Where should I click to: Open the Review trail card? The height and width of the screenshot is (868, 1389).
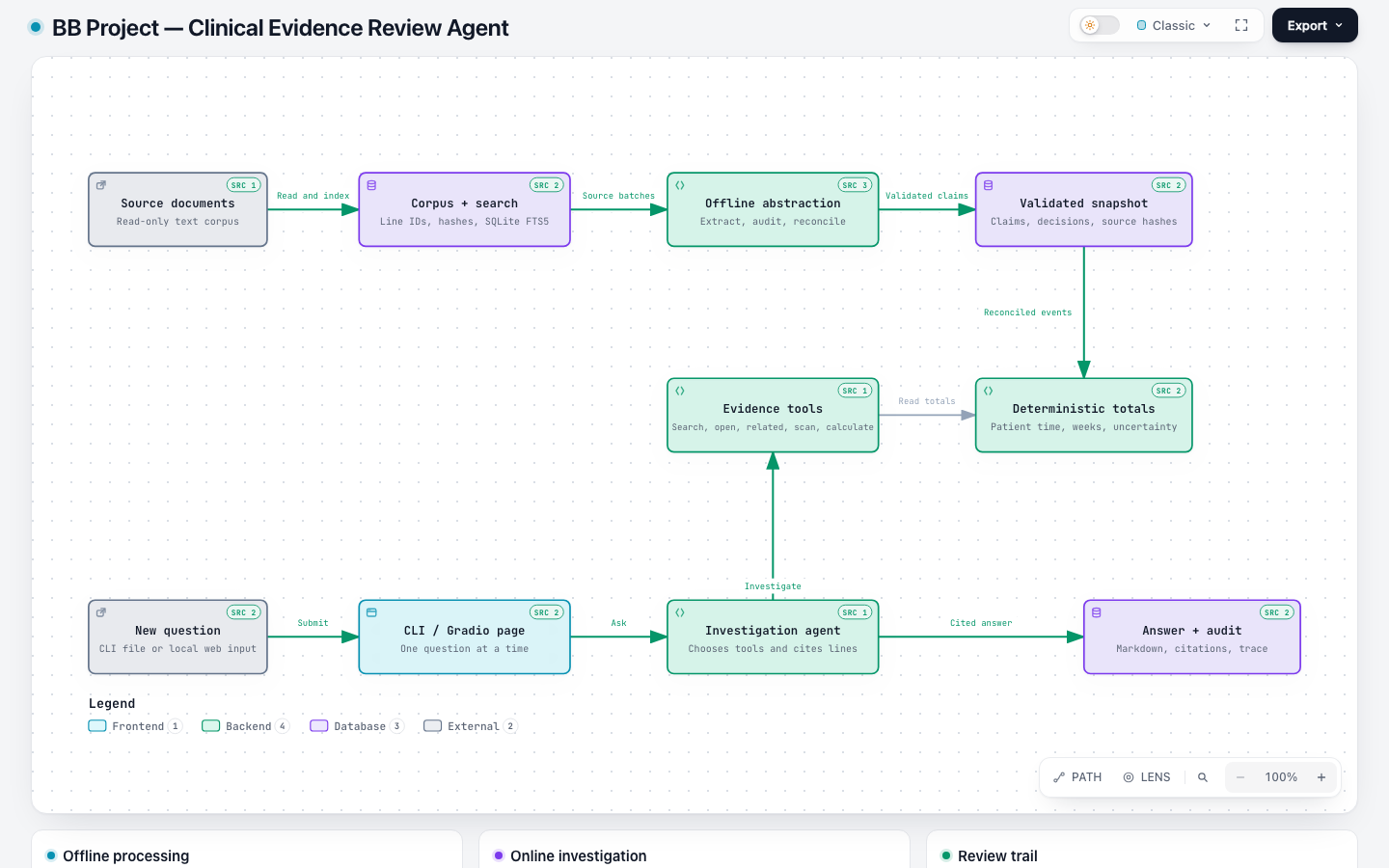coord(1142,850)
